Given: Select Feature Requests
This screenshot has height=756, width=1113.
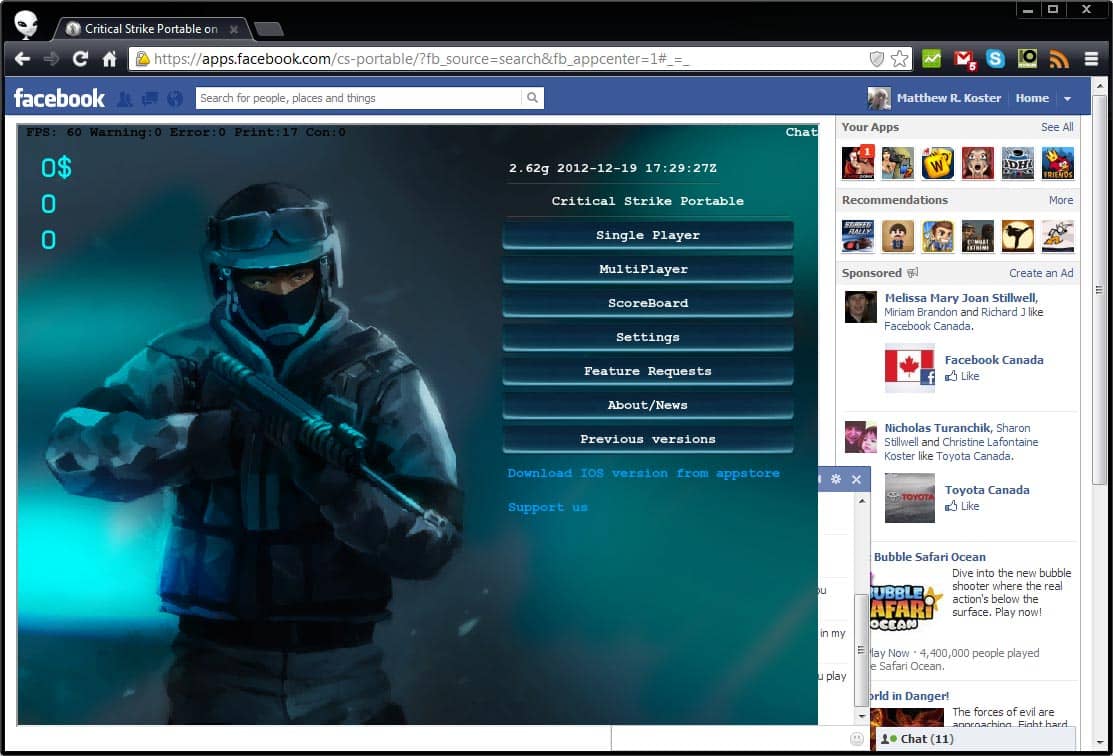Looking at the screenshot, I should (x=647, y=371).
